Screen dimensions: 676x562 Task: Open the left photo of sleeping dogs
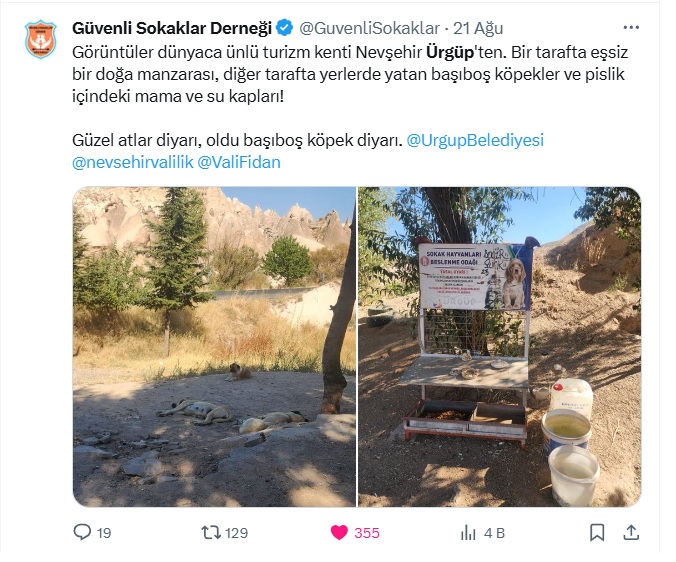click(x=214, y=347)
